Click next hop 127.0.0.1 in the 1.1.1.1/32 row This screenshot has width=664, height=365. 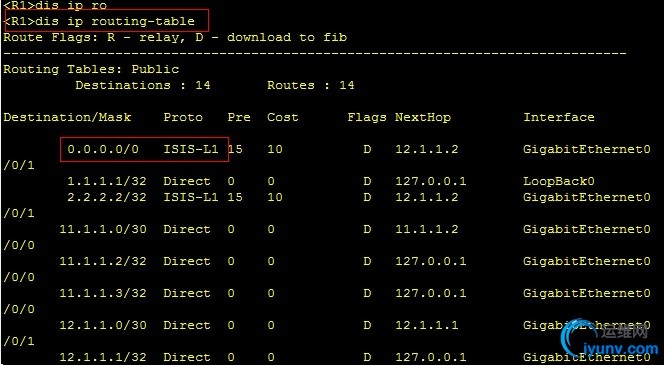coord(431,181)
